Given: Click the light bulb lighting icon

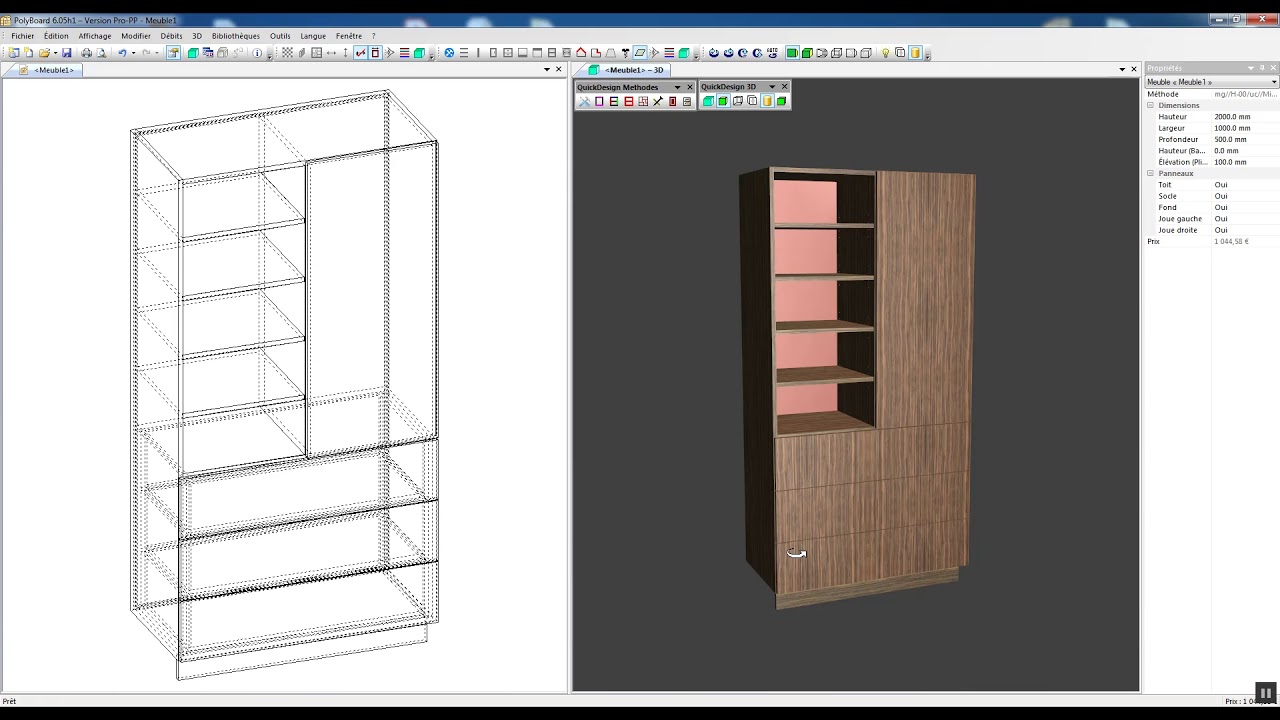Looking at the screenshot, I should [886, 53].
